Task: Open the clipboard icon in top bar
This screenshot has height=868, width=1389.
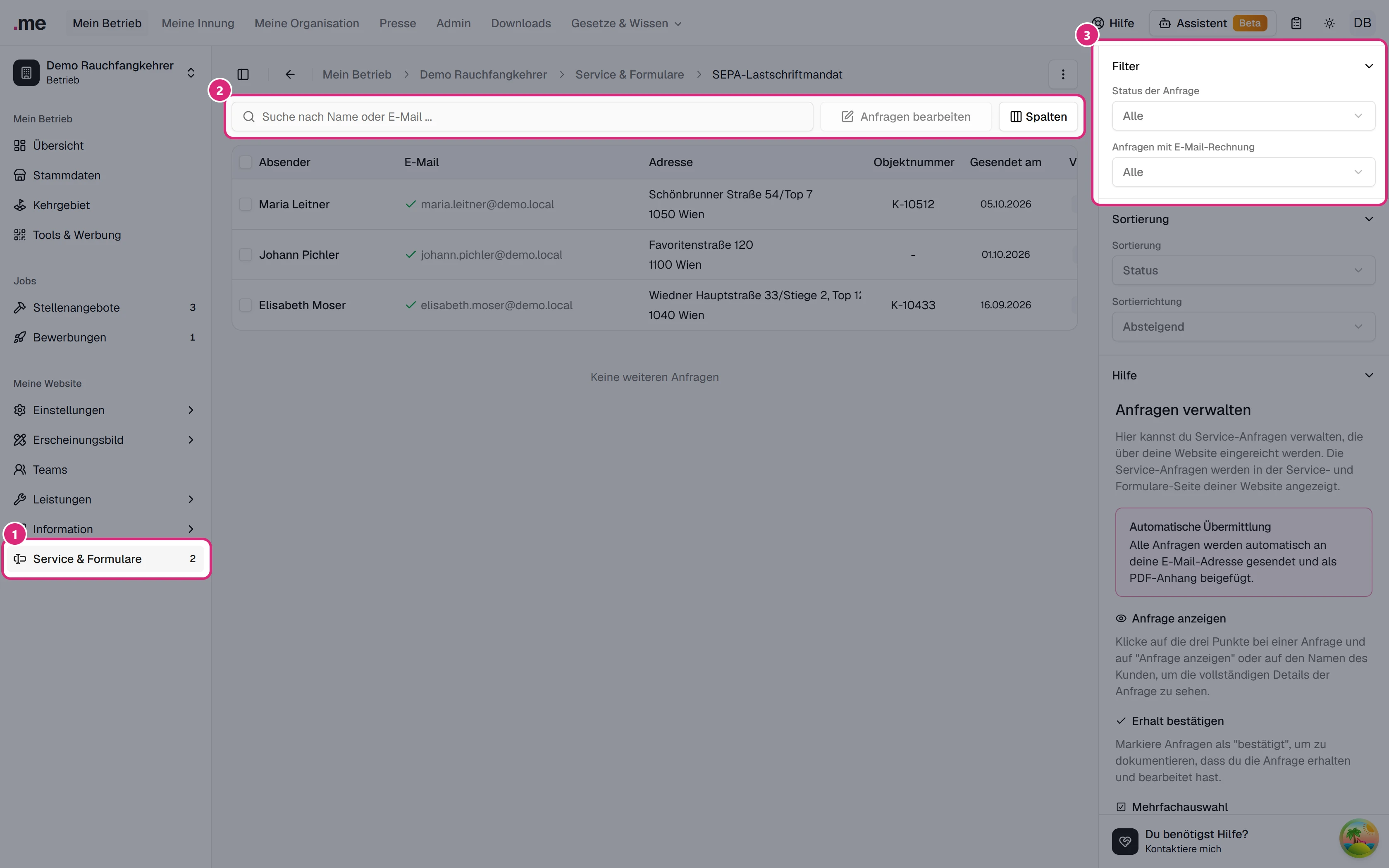Action: tap(1296, 24)
